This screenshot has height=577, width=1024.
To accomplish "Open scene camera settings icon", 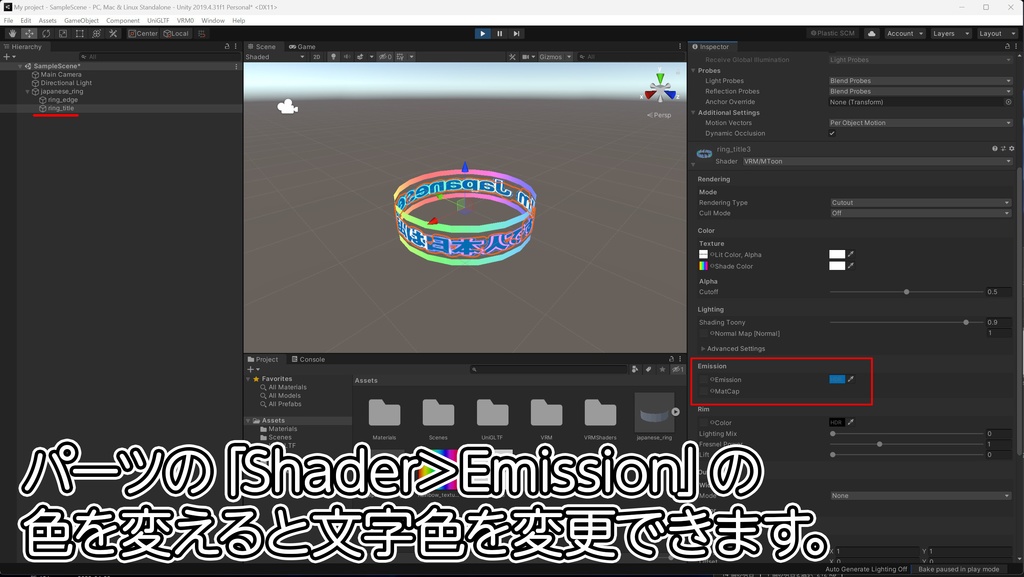I will pyautogui.click(x=526, y=57).
